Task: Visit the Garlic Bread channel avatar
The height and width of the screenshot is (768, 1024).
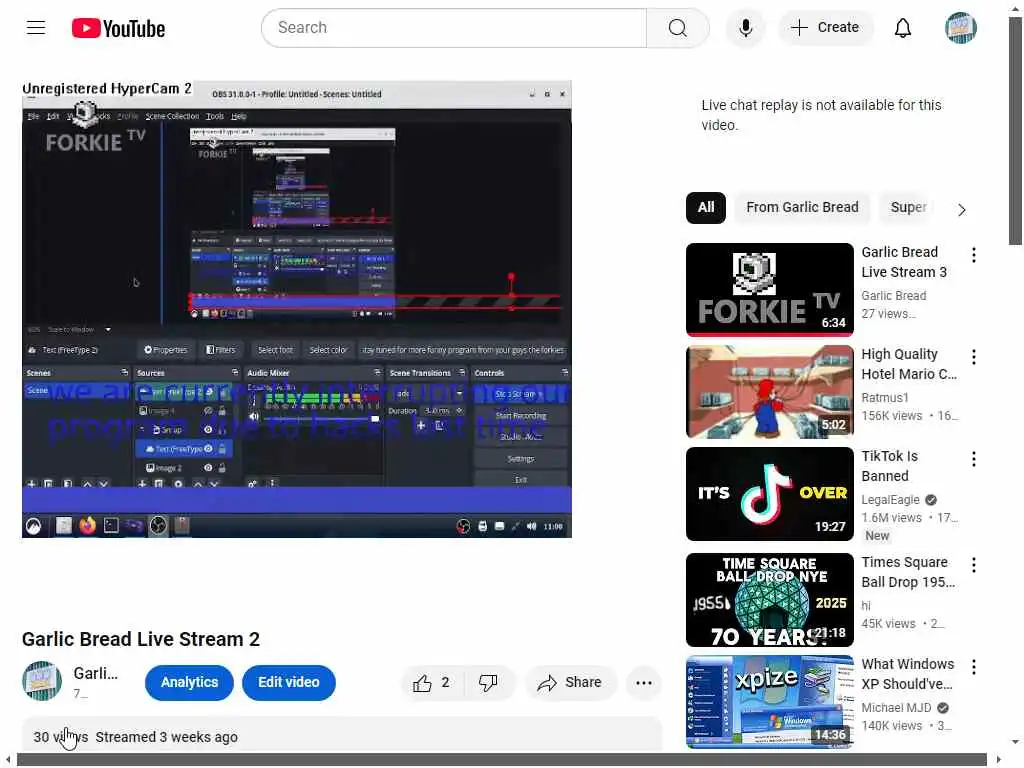Action: pyautogui.click(x=42, y=680)
